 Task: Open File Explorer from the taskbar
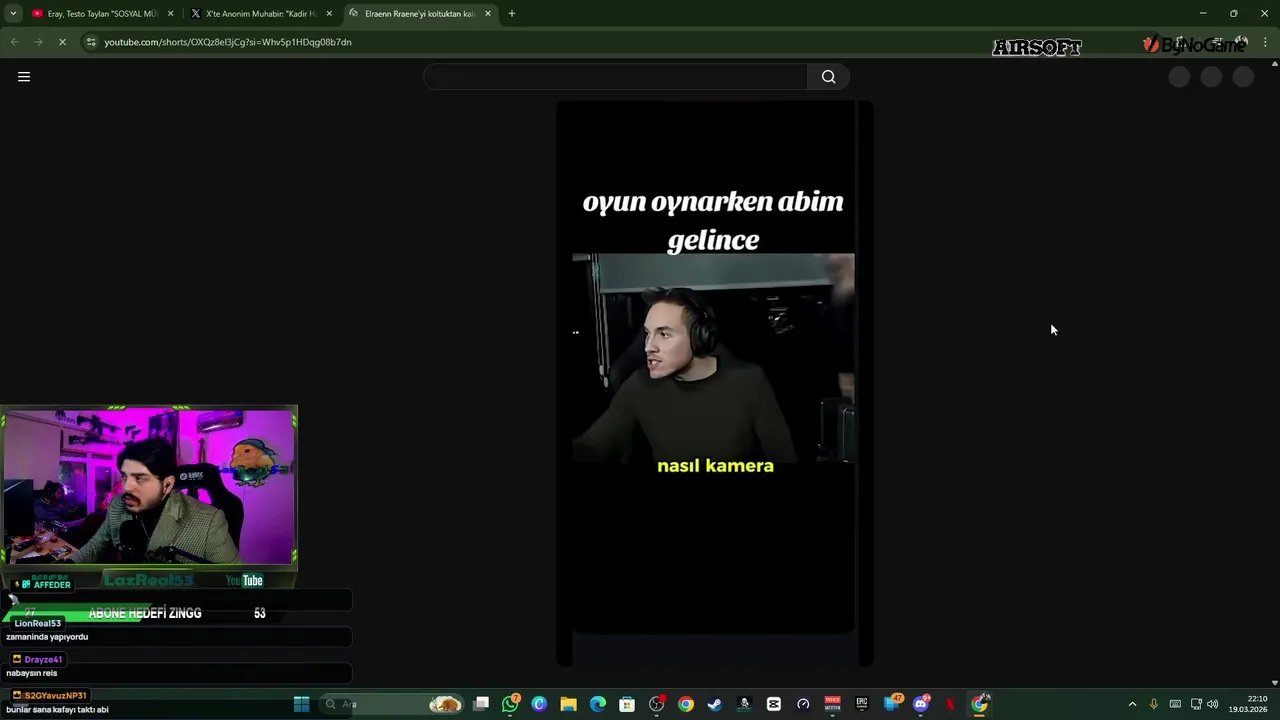click(568, 704)
